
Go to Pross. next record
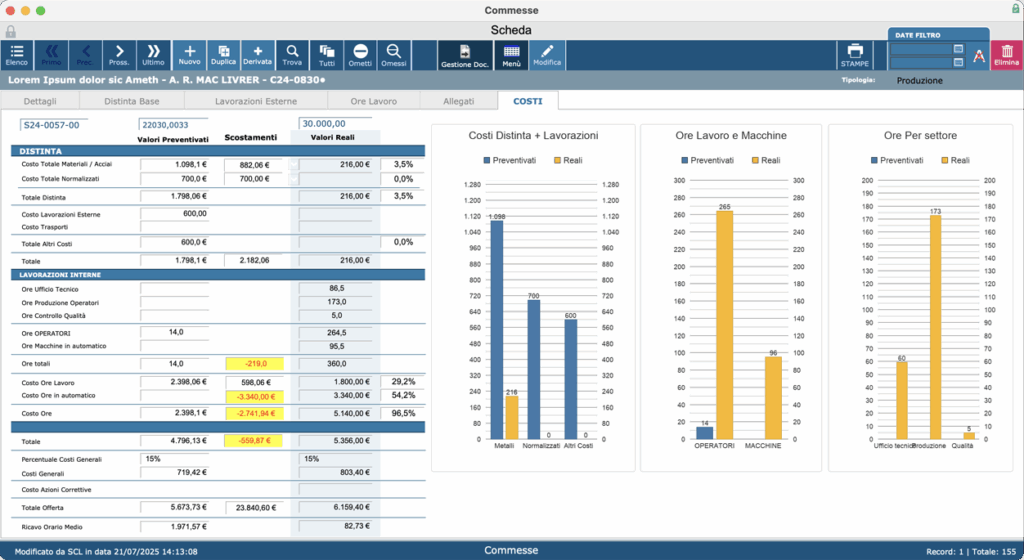coord(119,55)
